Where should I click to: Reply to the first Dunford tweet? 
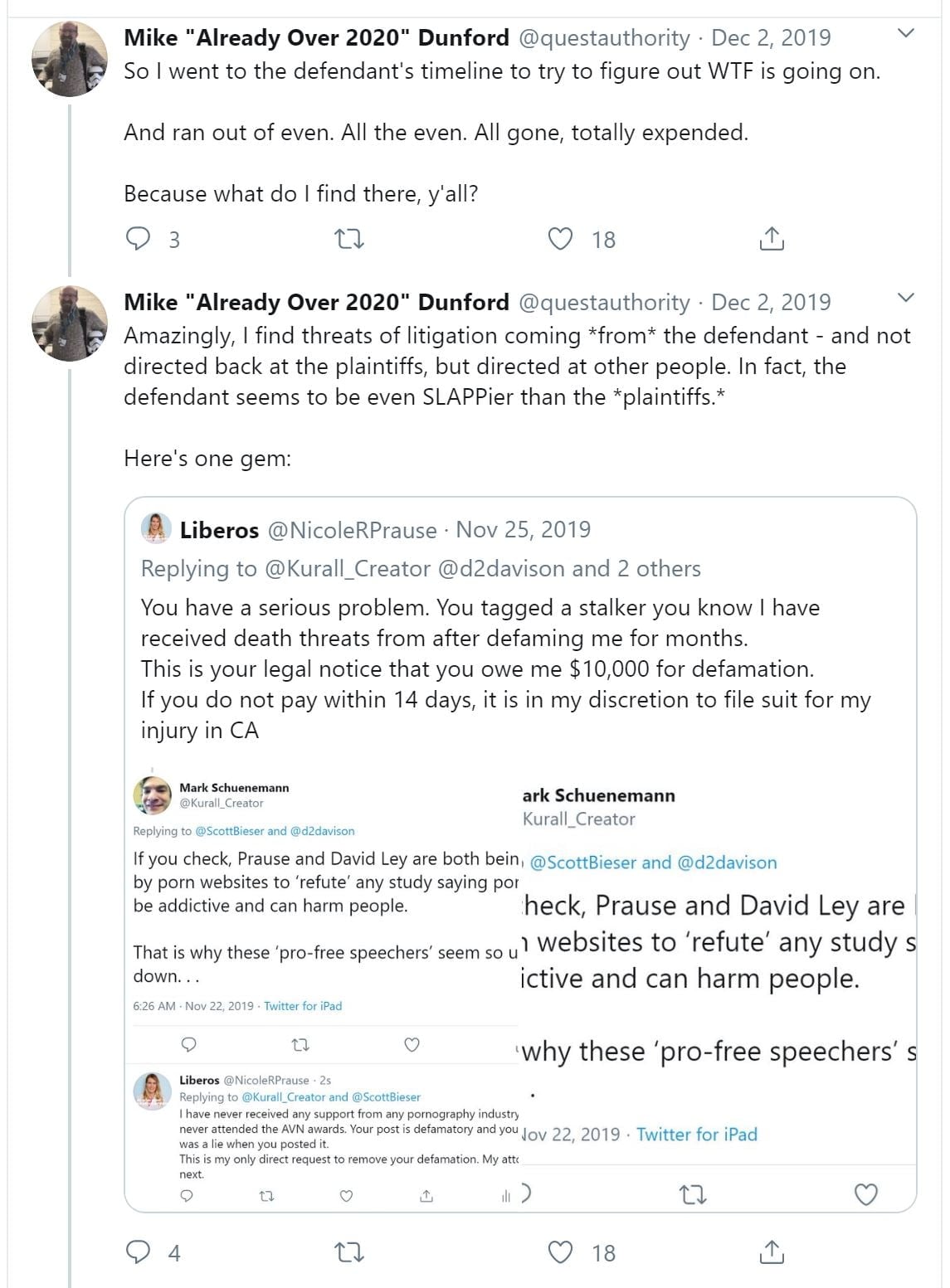pos(139,240)
